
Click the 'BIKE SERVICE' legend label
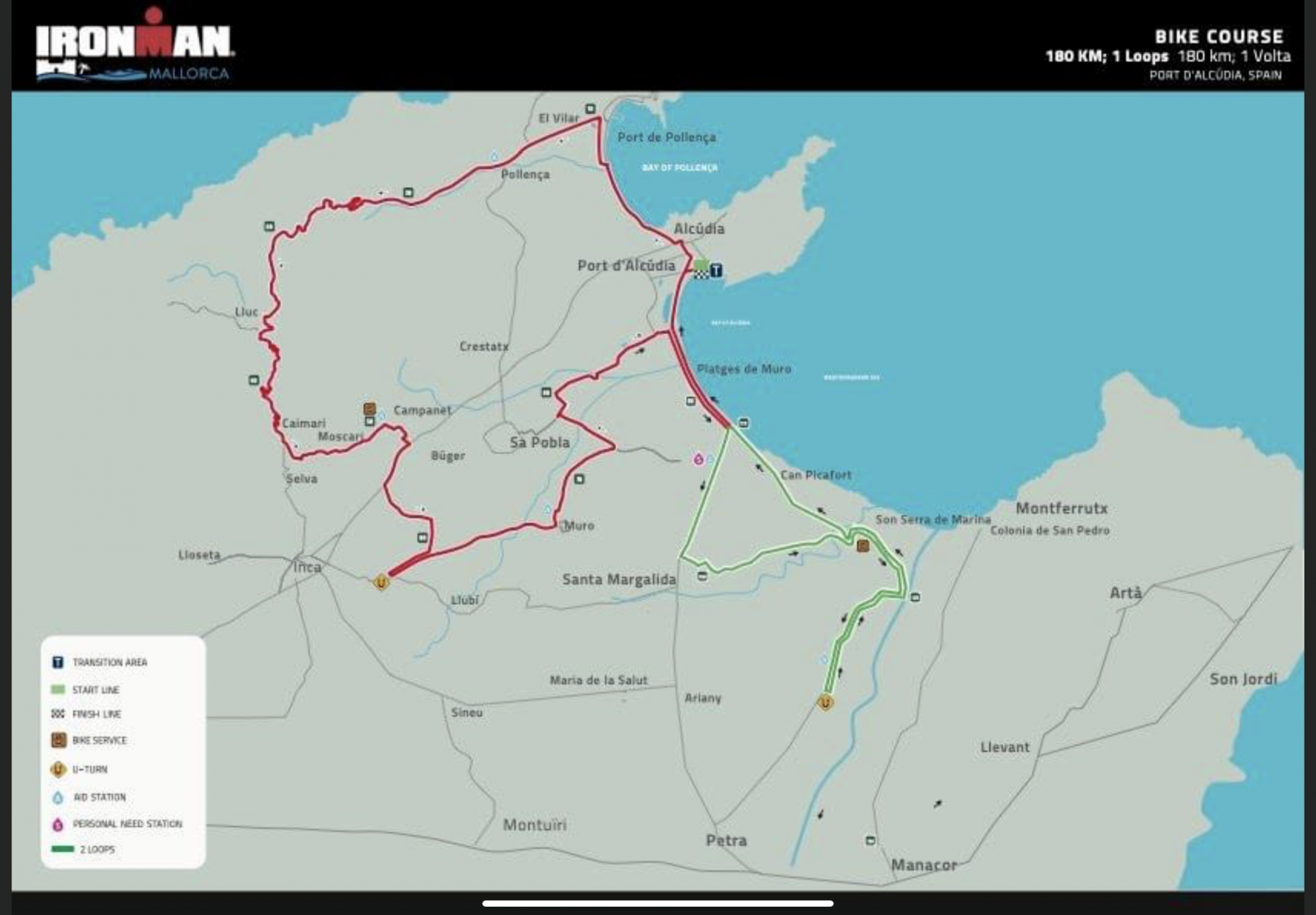pos(100,741)
